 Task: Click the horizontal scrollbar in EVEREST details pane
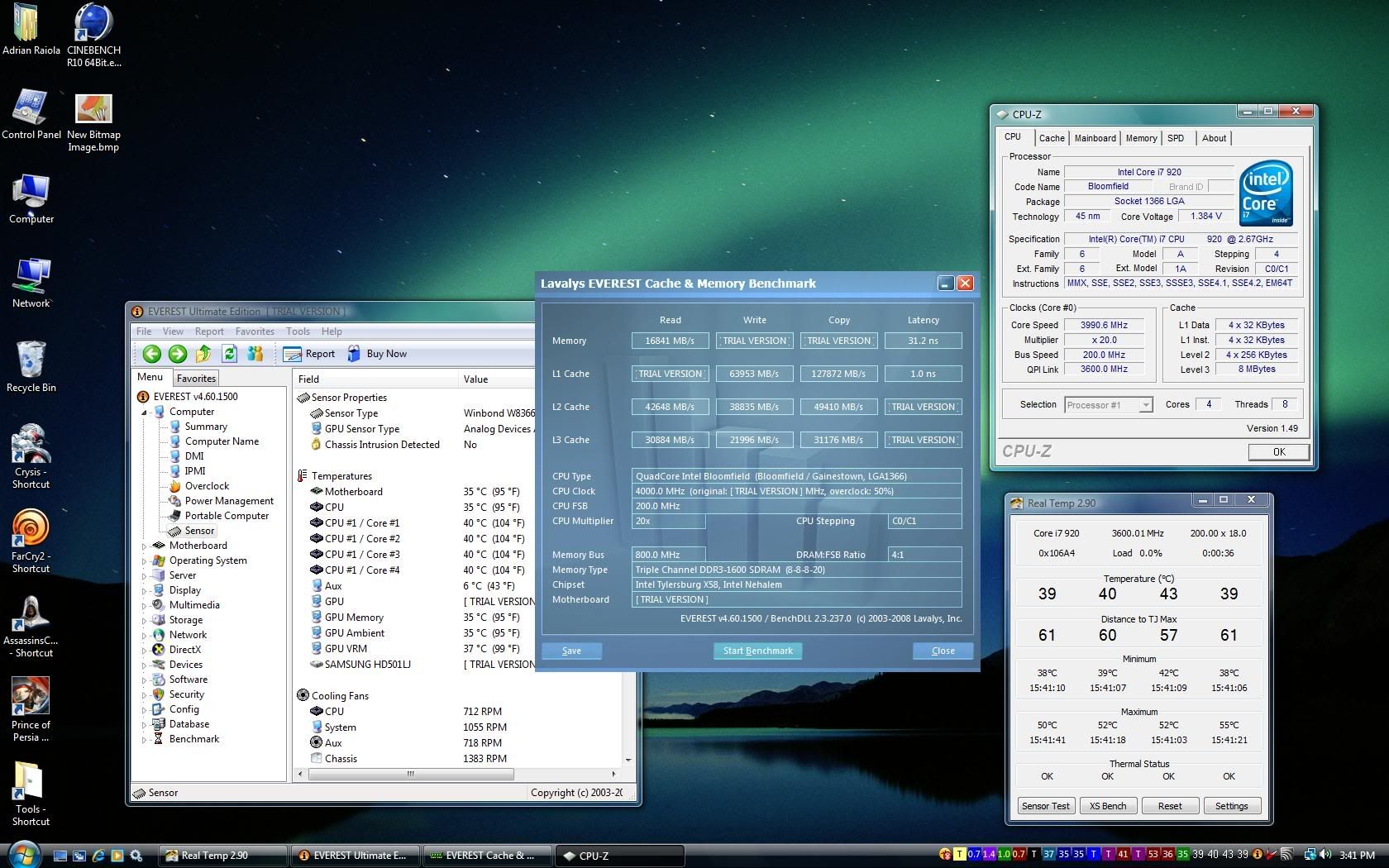pyautogui.click(x=411, y=775)
